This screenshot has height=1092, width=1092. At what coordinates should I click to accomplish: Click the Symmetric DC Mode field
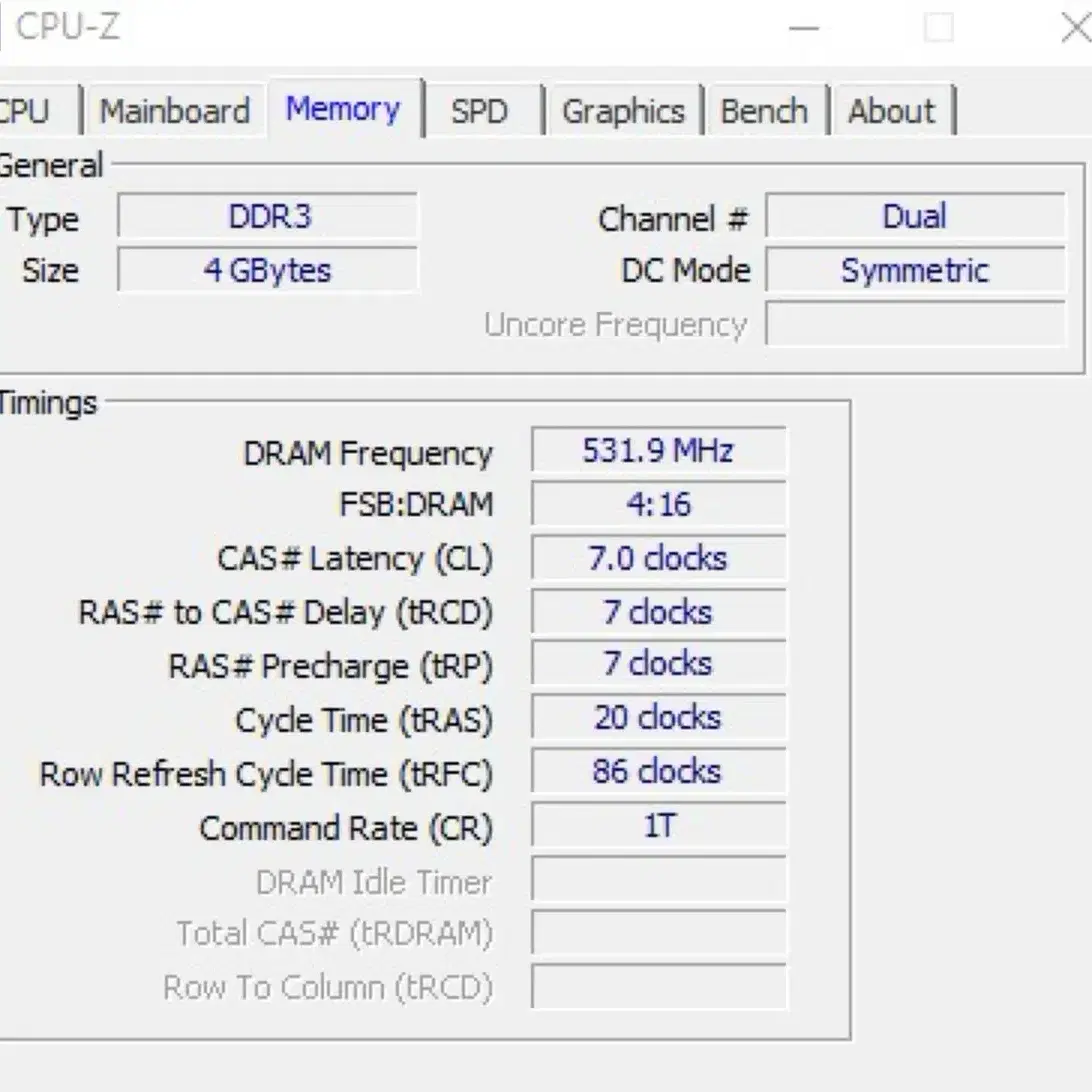(x=915, y=270)
